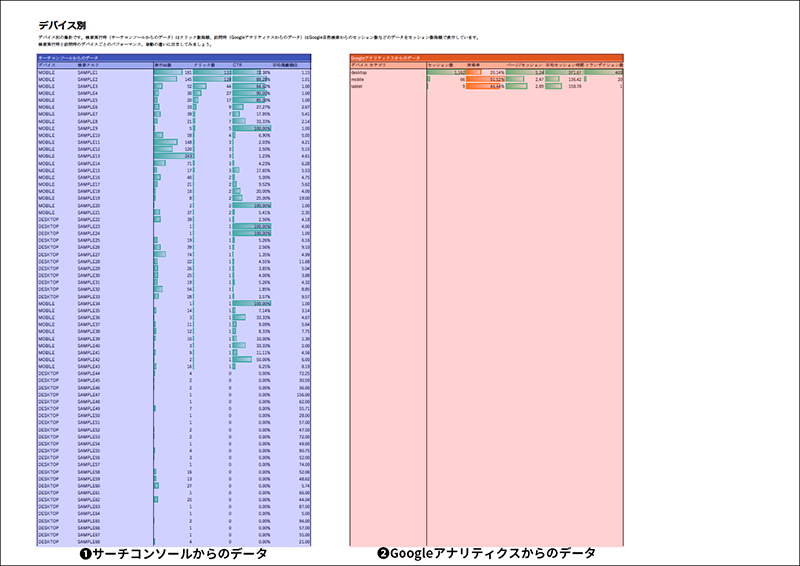800x566 pixels.
Task: Click the SAMPLE27 query cell
Action: coord(89,255)
